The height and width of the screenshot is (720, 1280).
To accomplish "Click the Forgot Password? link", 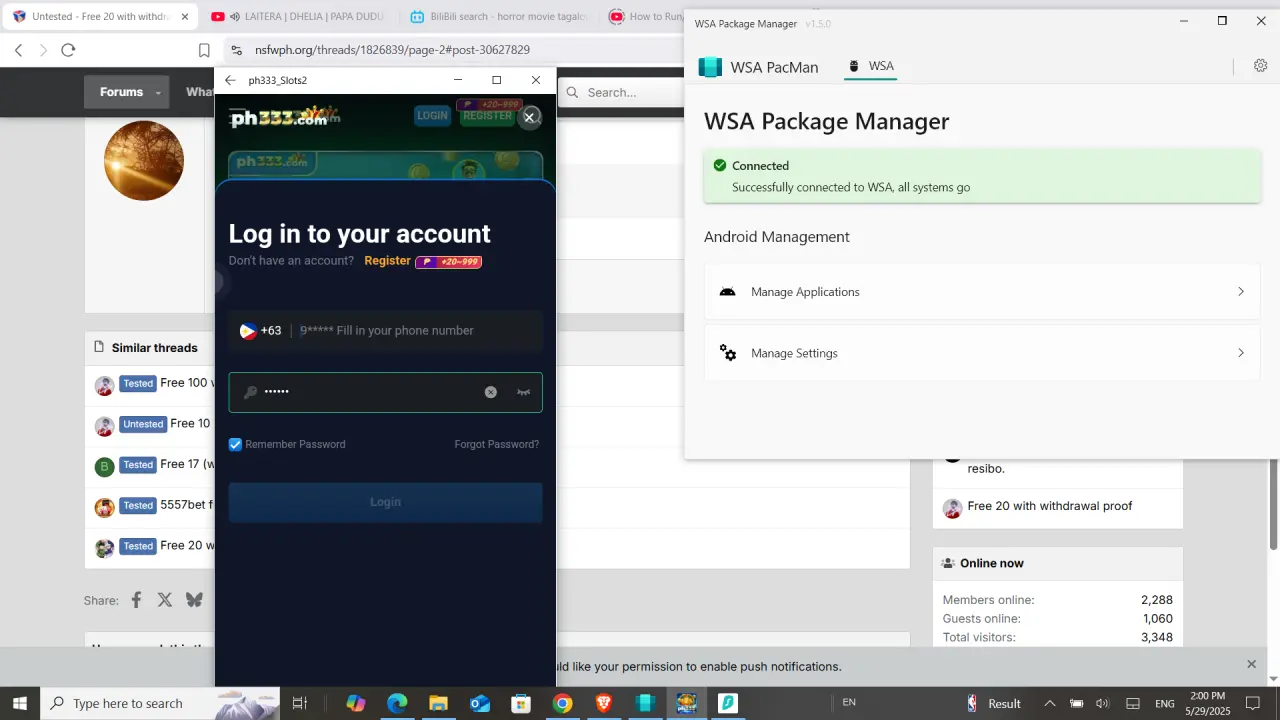I will point(497,444).
